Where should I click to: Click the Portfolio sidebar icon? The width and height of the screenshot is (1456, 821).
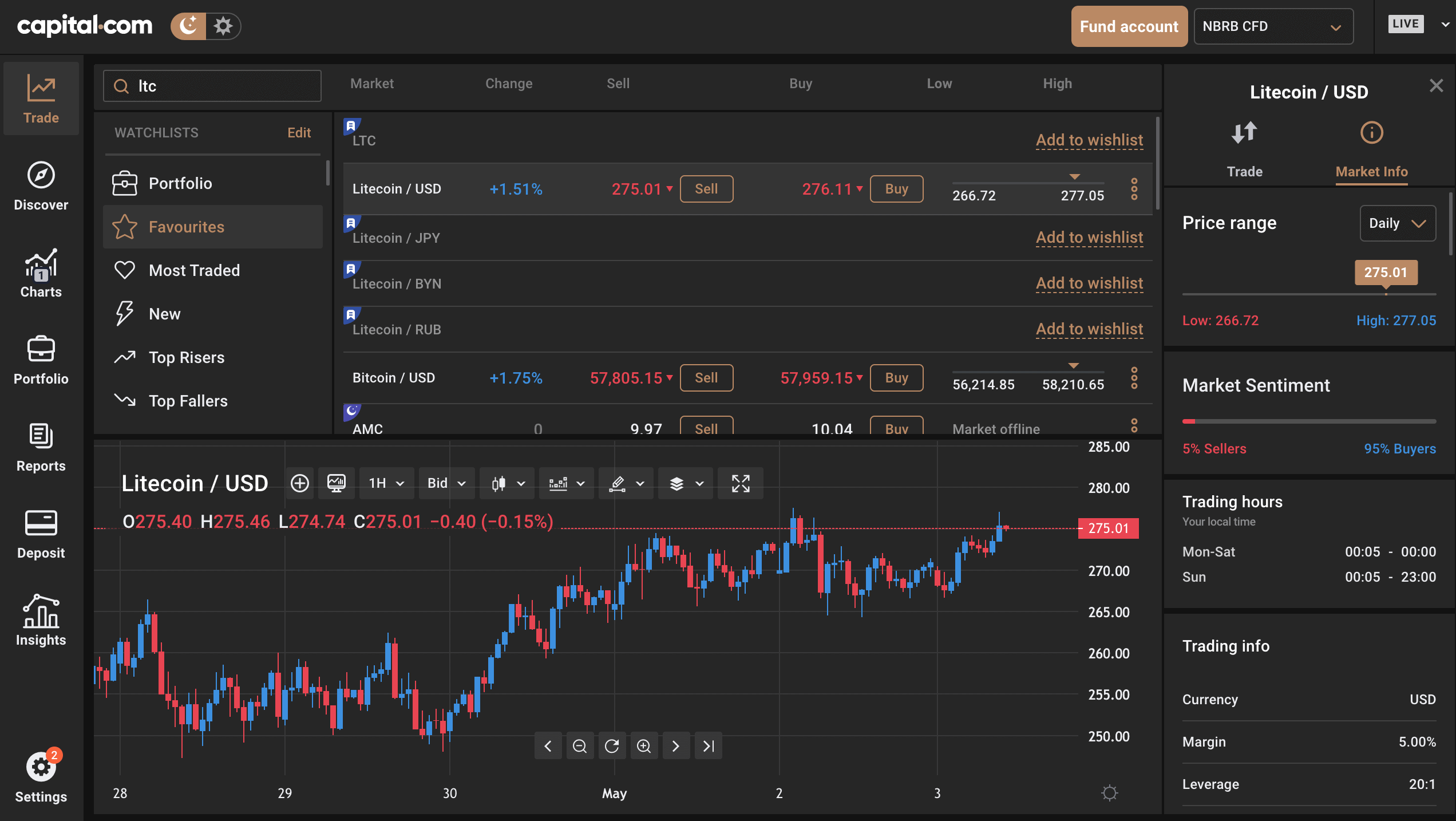[x=40, y=358]
